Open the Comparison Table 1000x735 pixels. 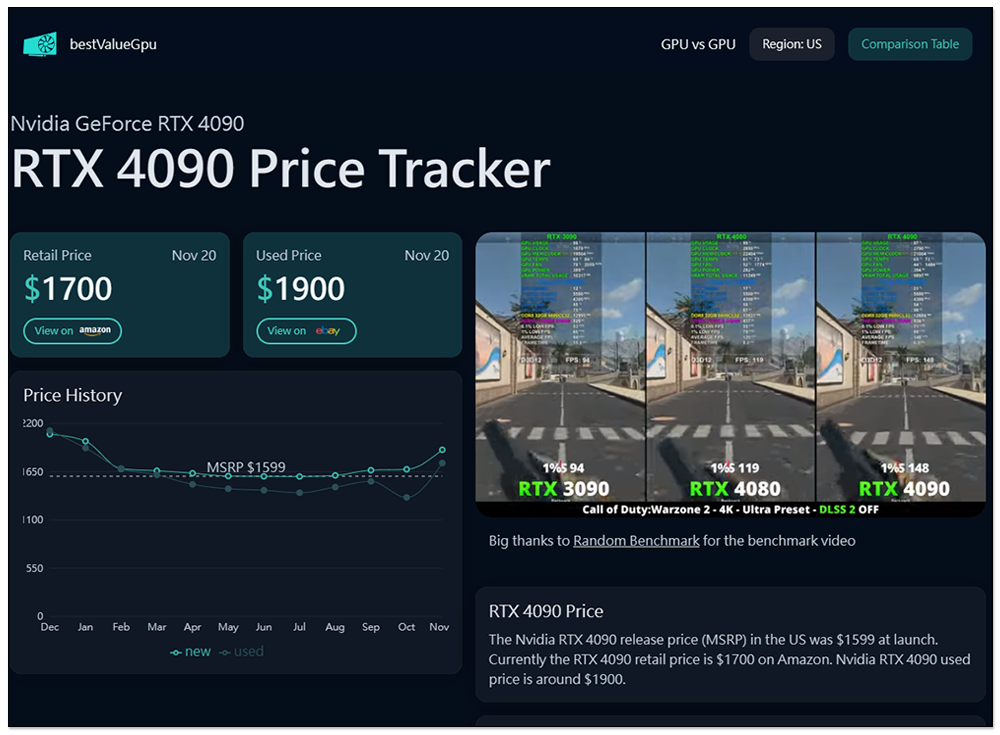point(910,44)
